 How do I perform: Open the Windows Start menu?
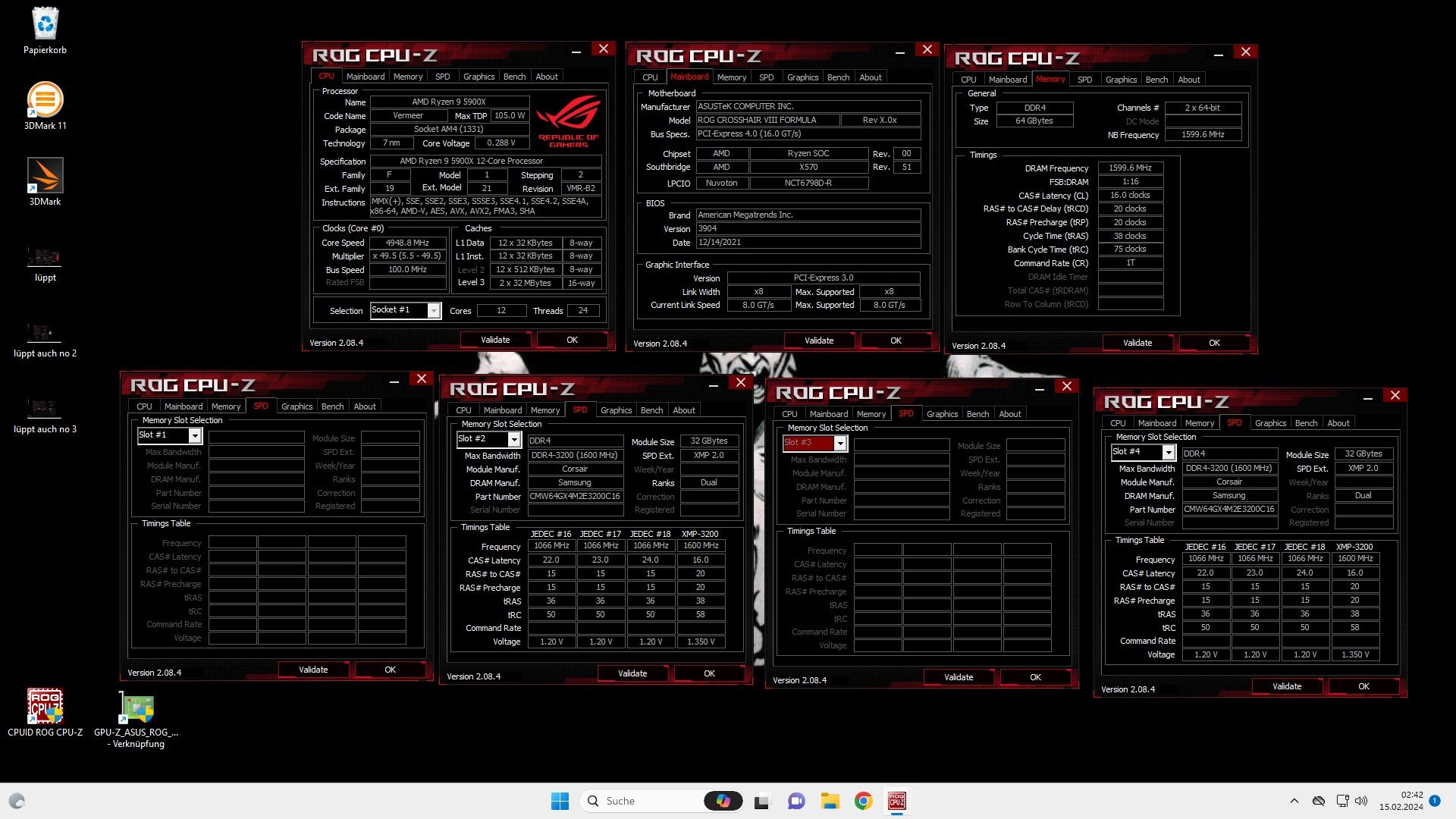click(560, 801)
